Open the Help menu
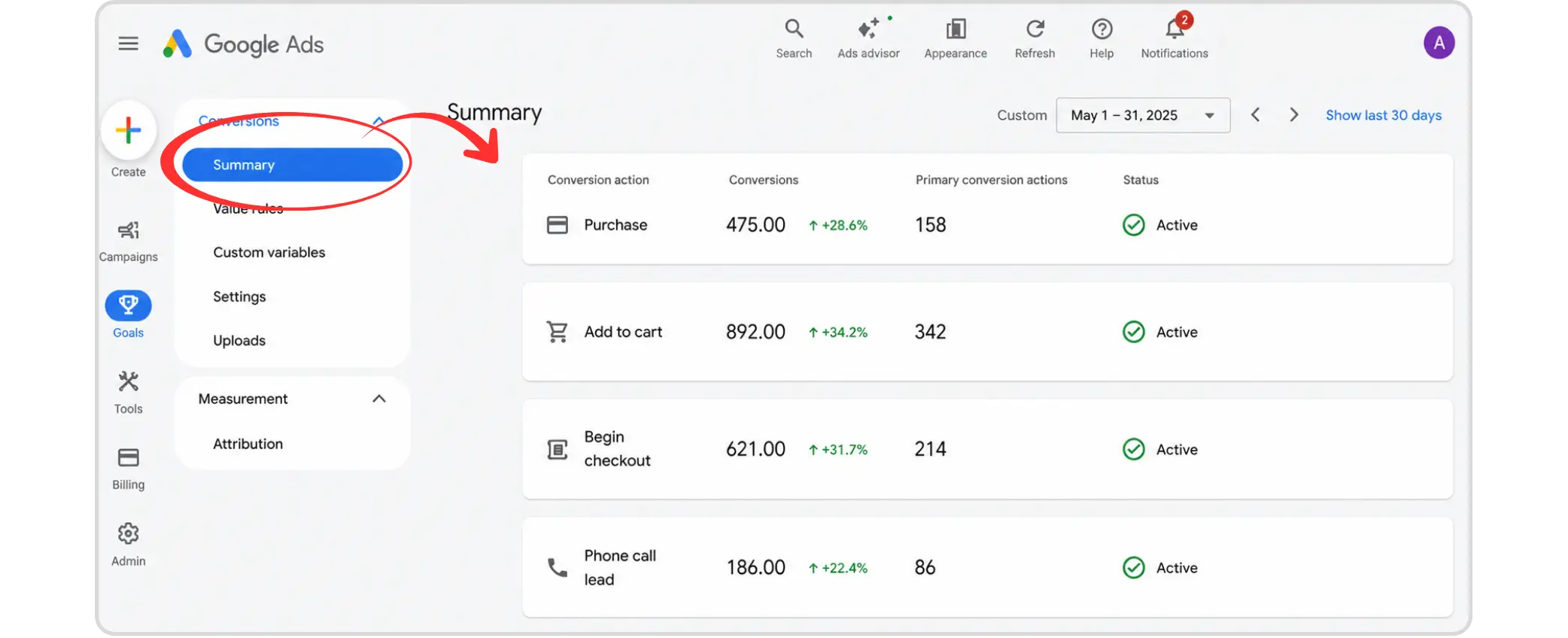 (1102, 38)
